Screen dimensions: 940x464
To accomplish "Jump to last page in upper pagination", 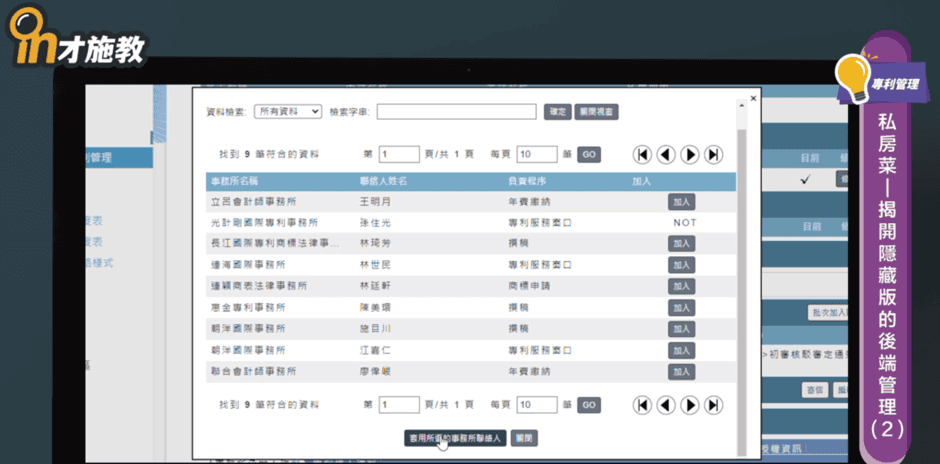I will click(x=713, y=155).
